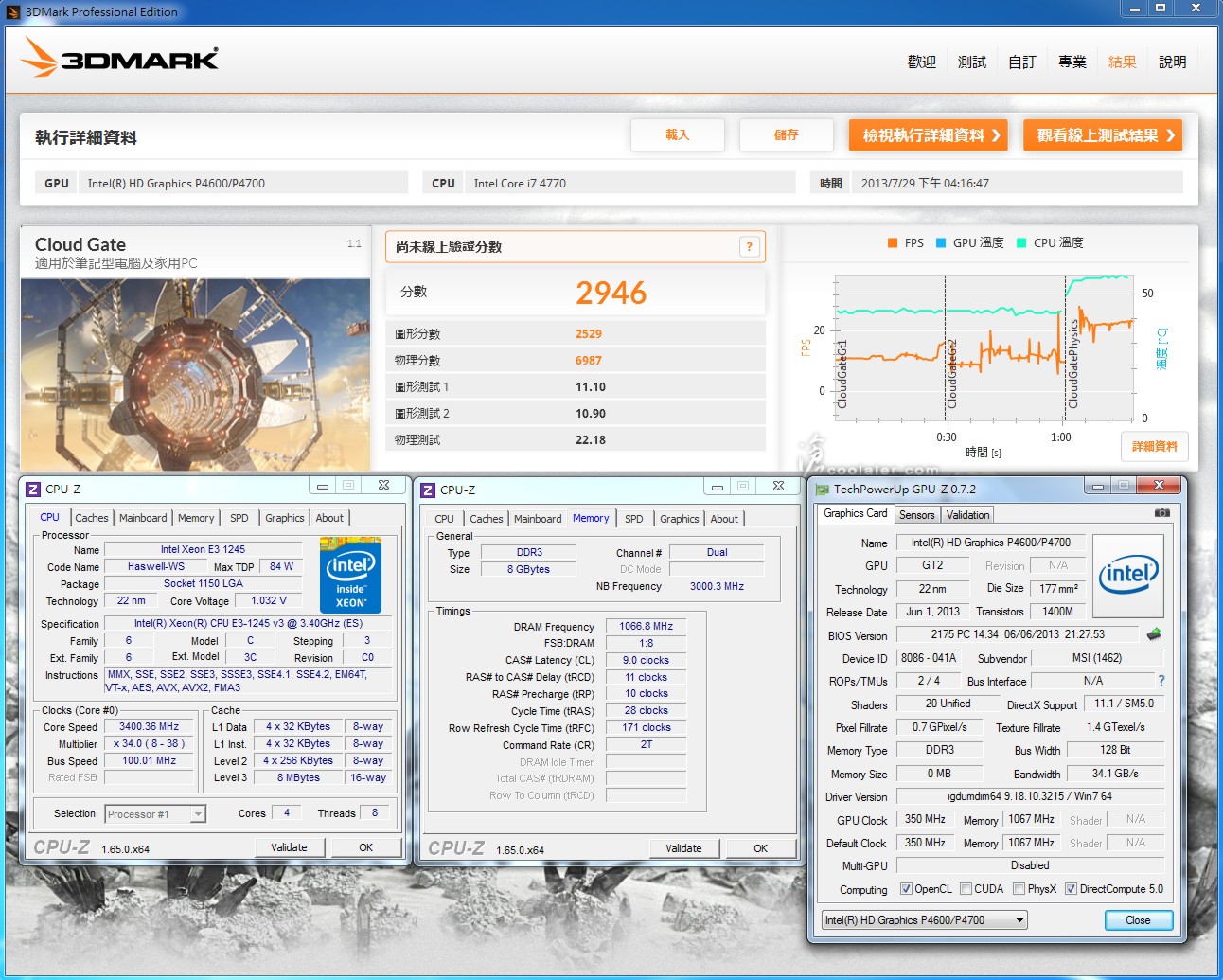Viewport: 1223px width, 980px height.
Task: Click the 圖形分數 2529 value
Action: 589,334
